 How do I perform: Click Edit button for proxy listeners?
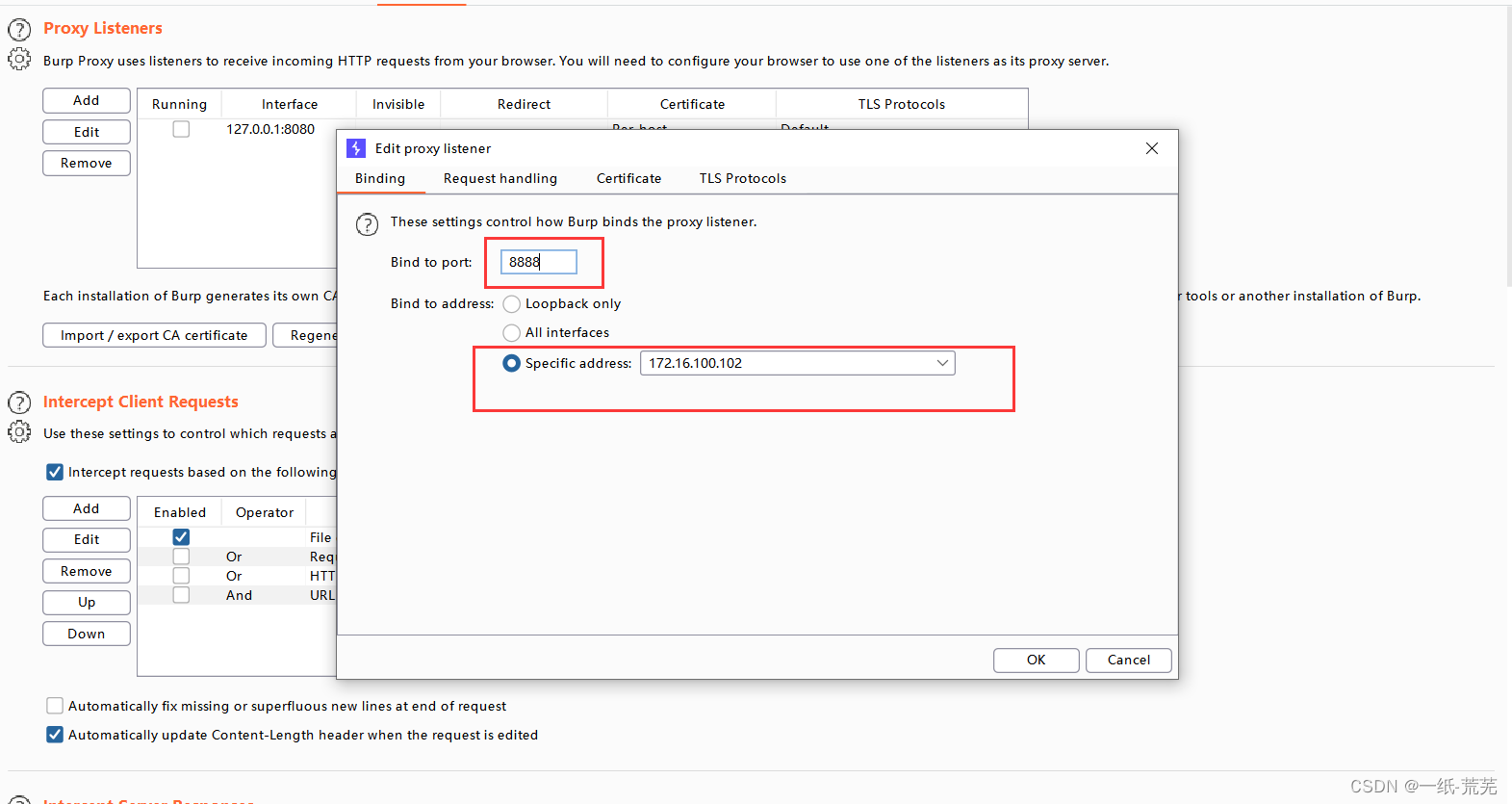tap(87, 132)
